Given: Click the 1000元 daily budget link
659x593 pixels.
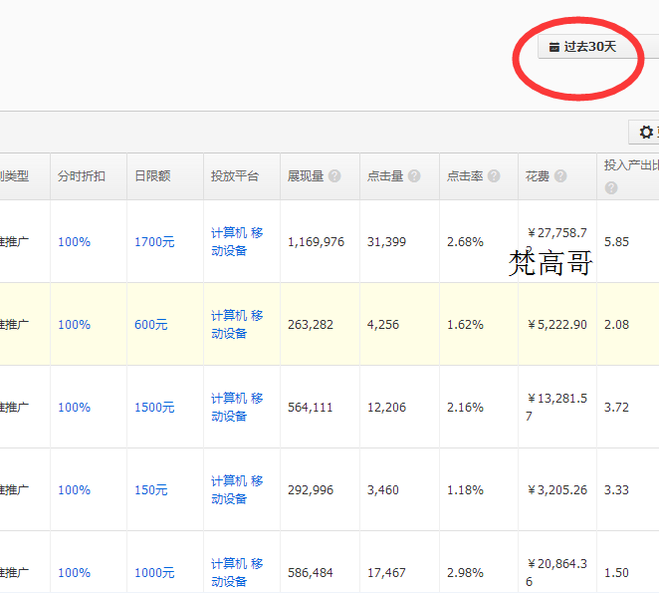Looking at the screenshot, I should pyautogui.click(x=154, y=573).
